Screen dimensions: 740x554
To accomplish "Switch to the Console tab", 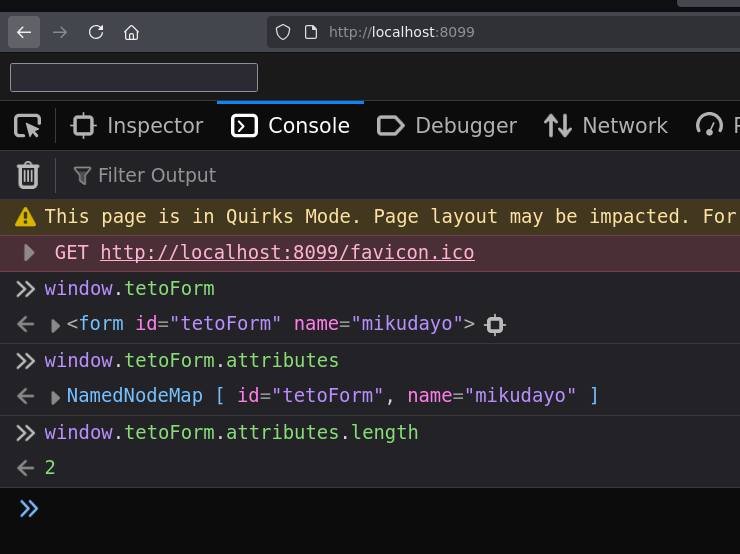I will tap(290, 126).
